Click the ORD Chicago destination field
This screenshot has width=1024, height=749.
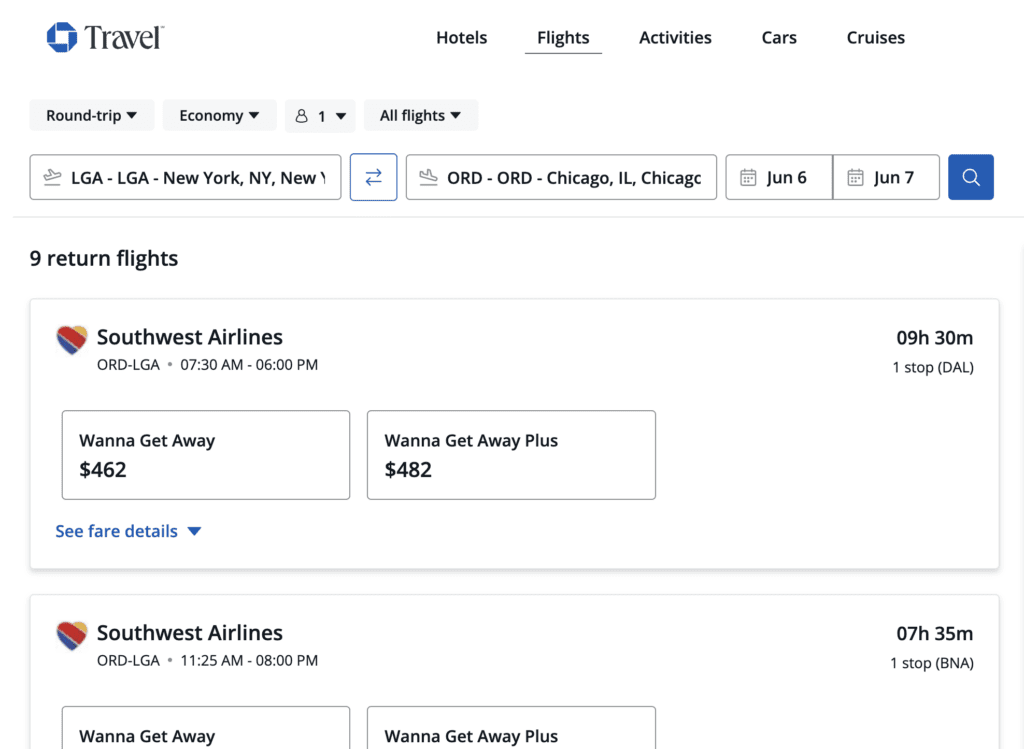pos(573,178)
